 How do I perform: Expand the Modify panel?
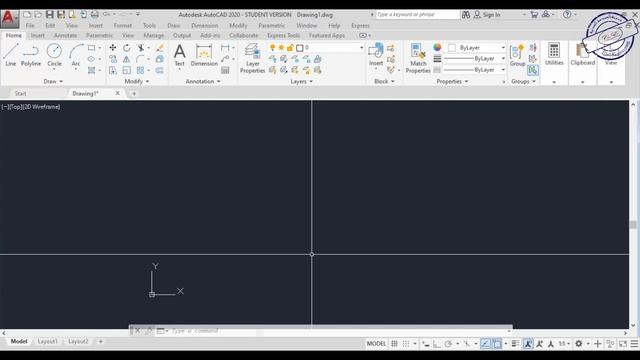coord(137,82)
